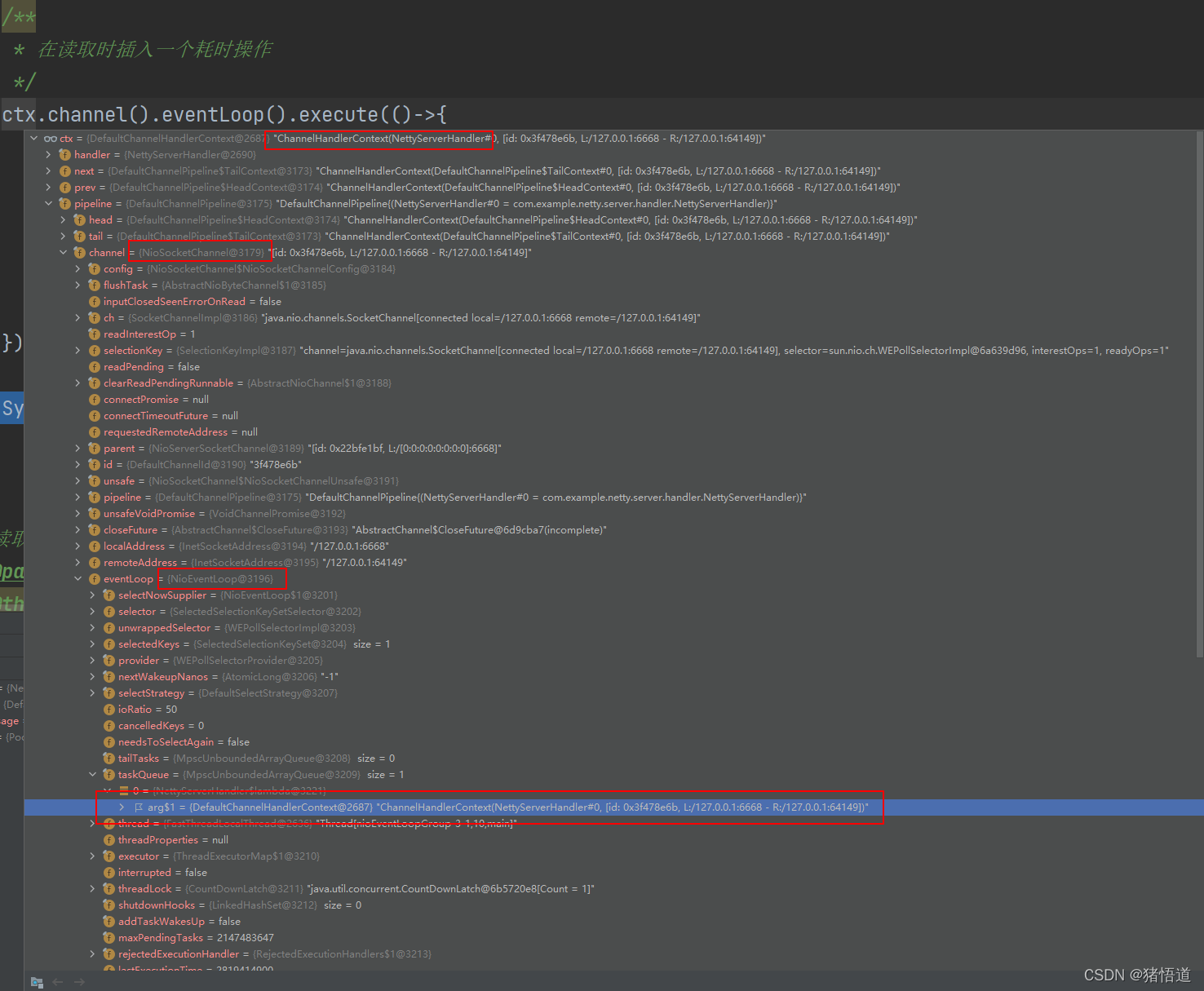1204x991 pixels.
Task: Select the connectTimeoutFuture = null row
Action: click(x=610, y=416)
